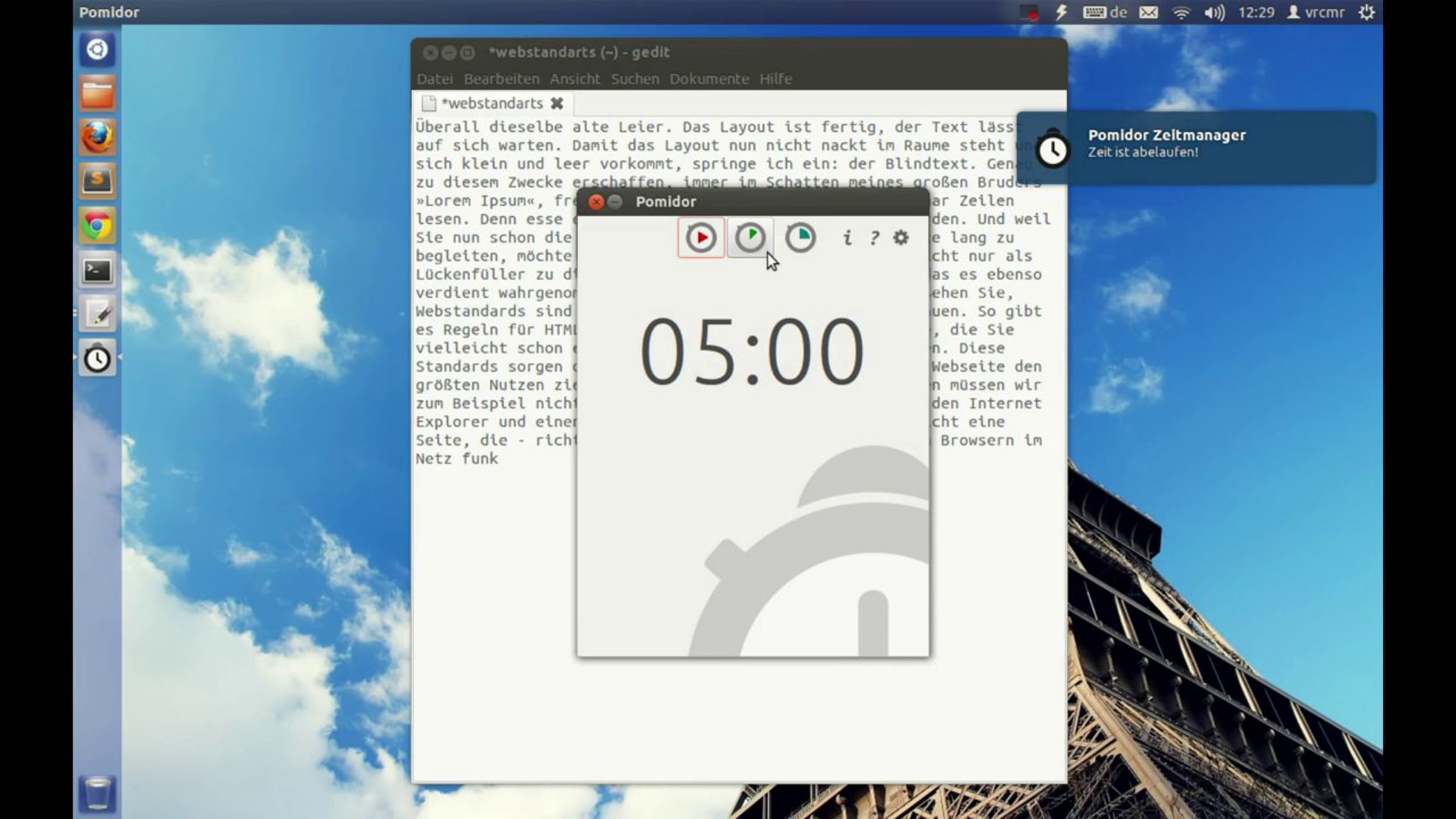Open Pomidor info dialog (i icon)
This screenshot has width=1456, height=819.
[848, 238]
